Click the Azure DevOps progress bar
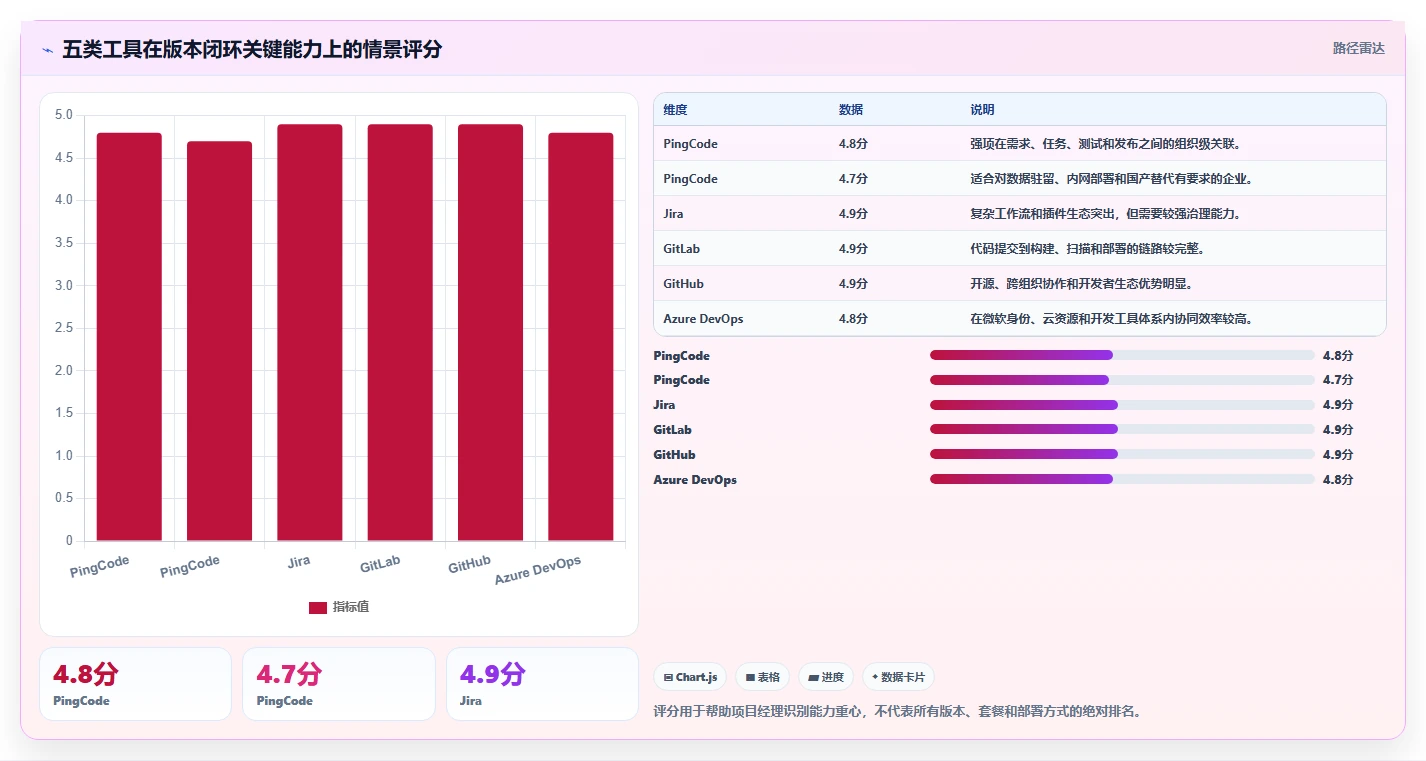1426x761 pixels. click(1122, 480)
